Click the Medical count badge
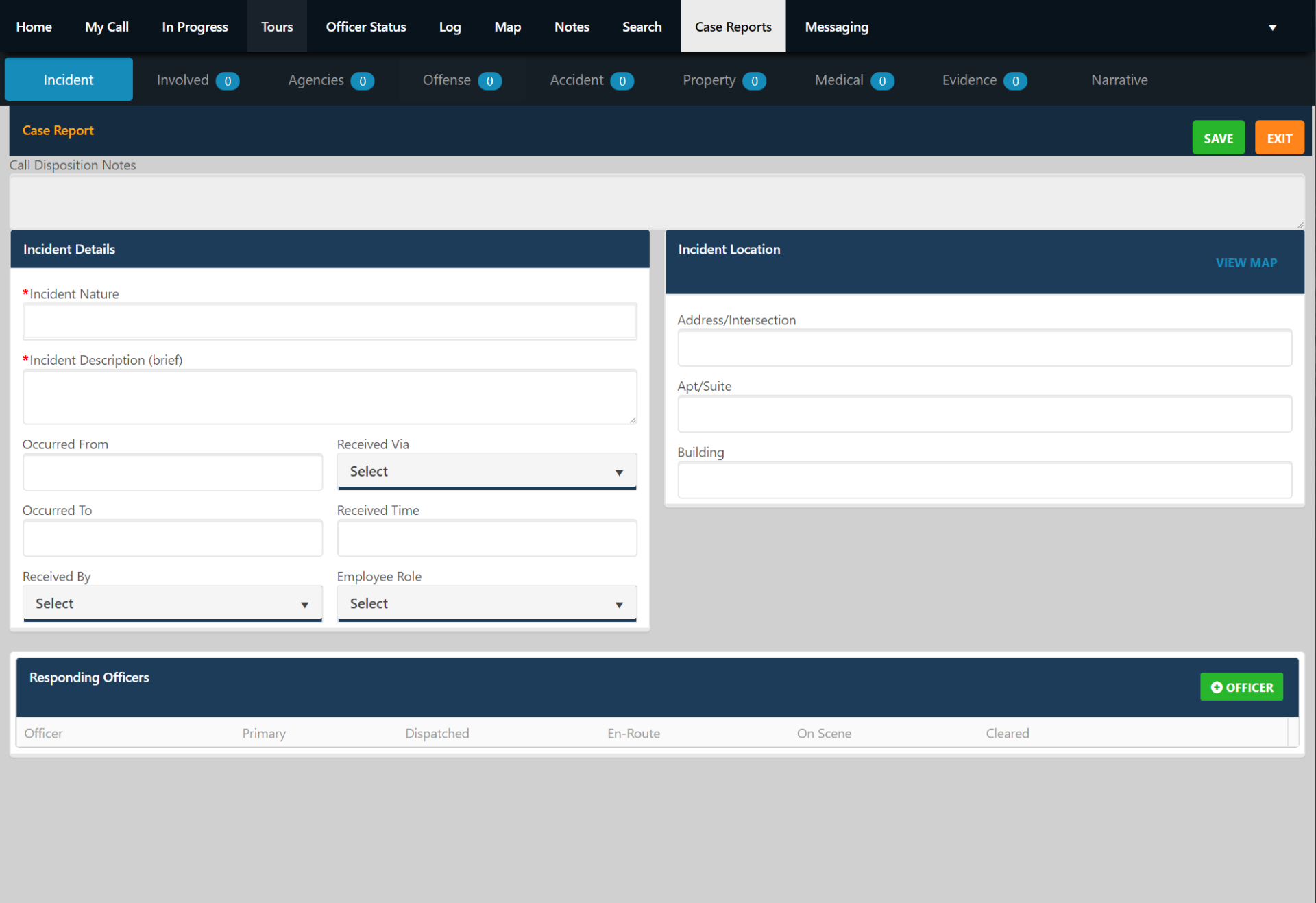 (883, 80)
